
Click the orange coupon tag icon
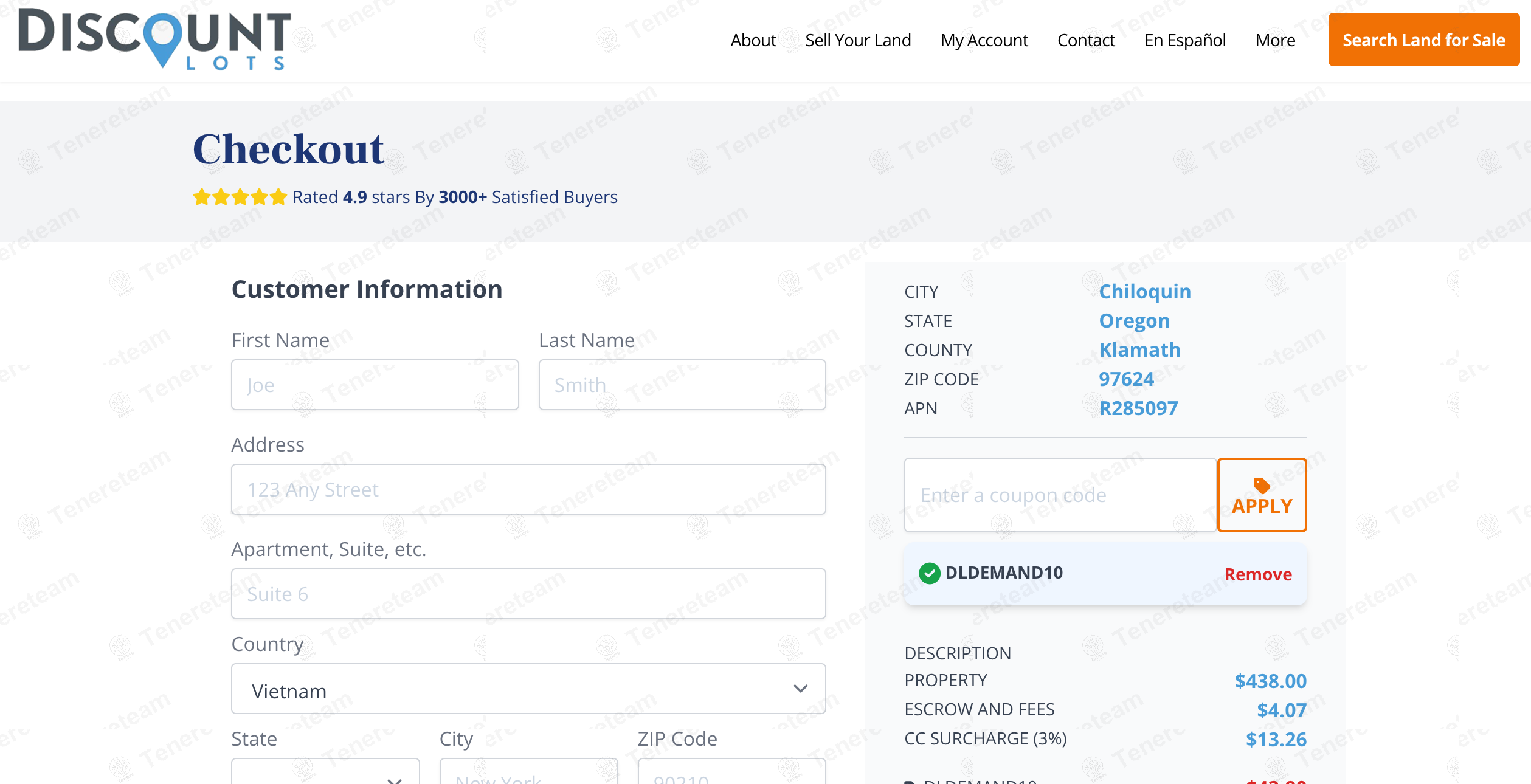[1262, 485]
